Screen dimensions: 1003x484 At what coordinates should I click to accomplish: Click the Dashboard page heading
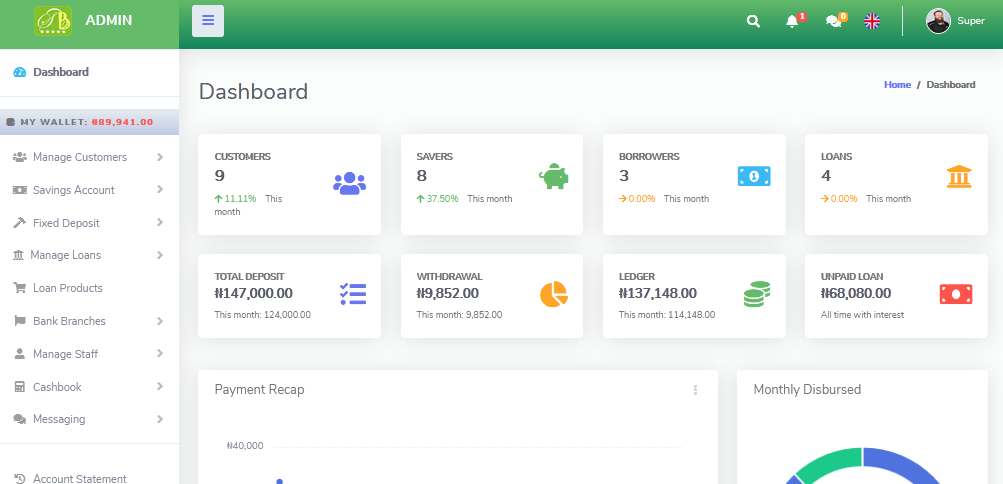coord(253,91)
